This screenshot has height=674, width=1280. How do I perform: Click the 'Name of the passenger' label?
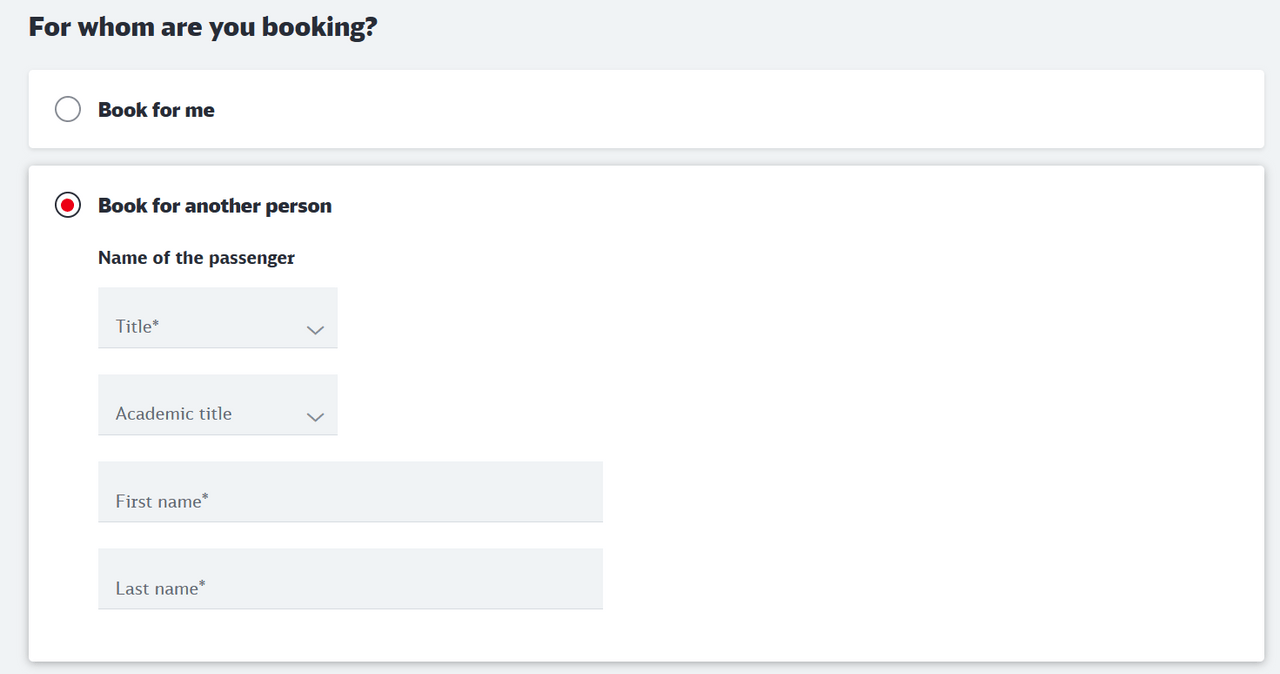[196, 258]
